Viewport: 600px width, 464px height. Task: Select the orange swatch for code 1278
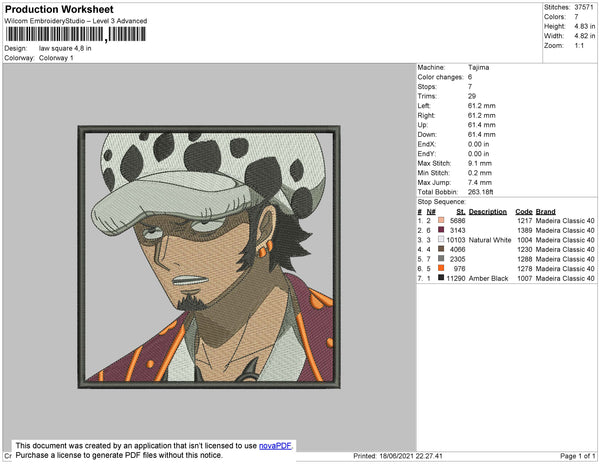click(x=441, y=268)
